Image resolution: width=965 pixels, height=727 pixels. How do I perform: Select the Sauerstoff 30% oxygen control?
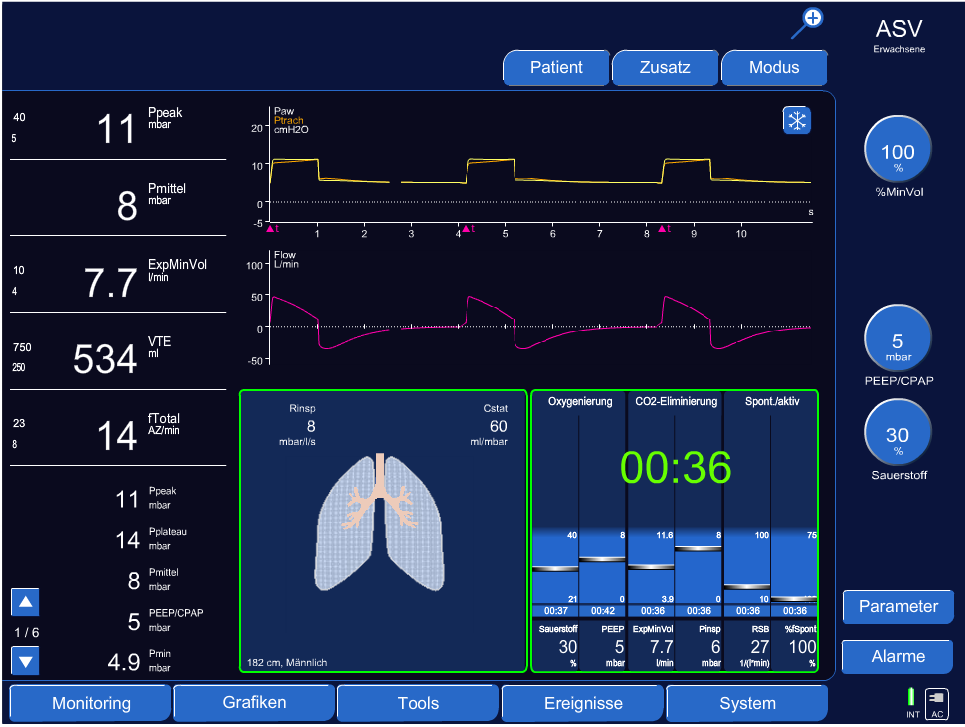tap(897, 434)
